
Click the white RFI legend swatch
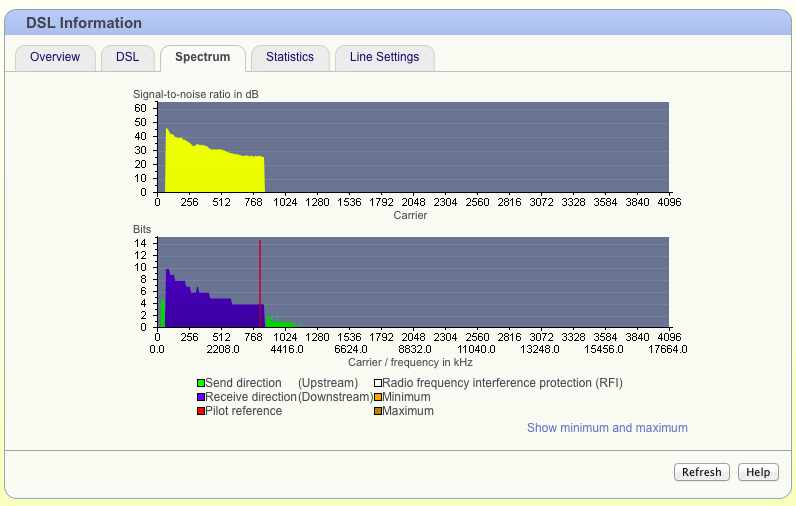click(x=378, y=383)
